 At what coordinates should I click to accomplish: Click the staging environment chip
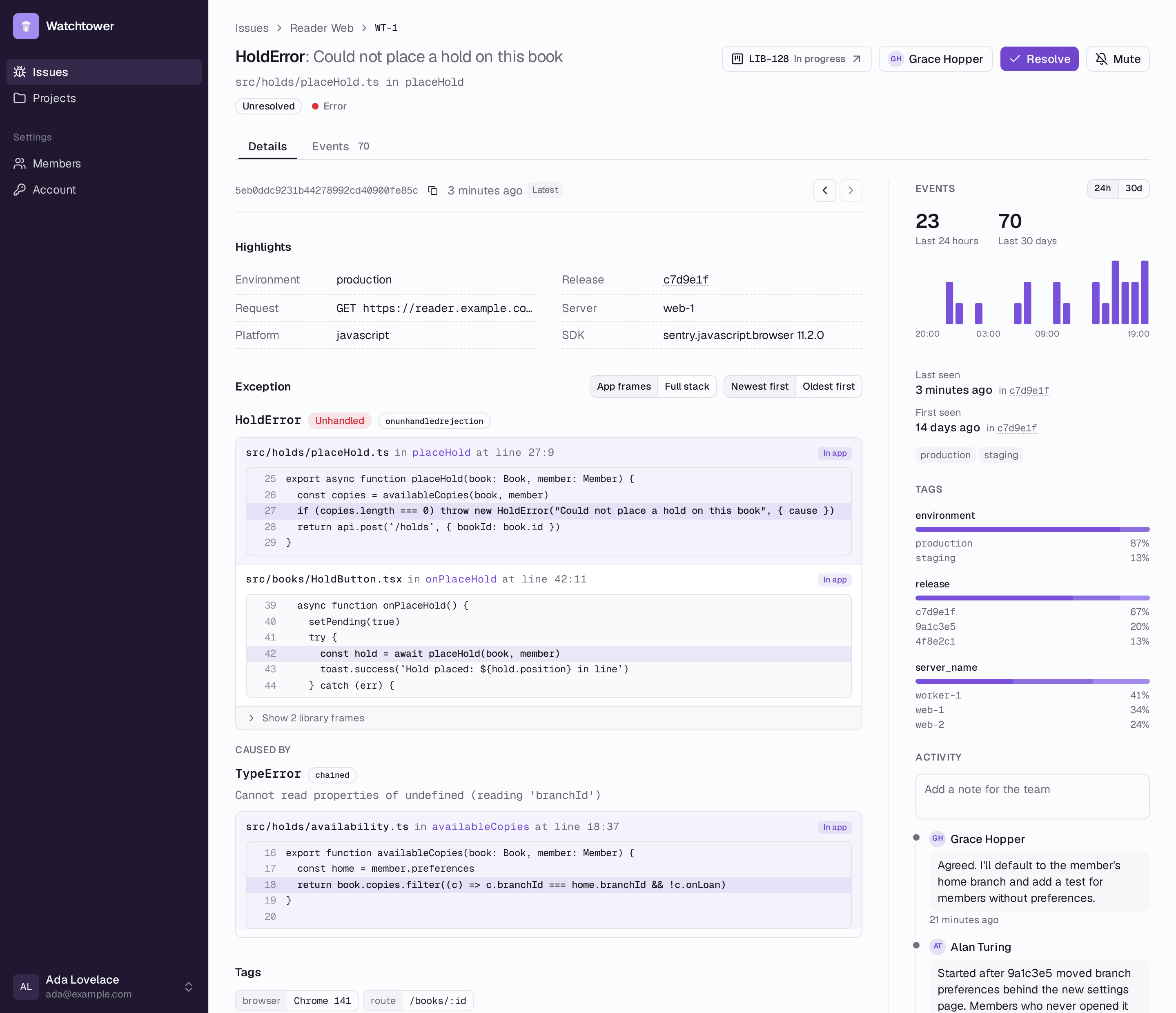1001,455
